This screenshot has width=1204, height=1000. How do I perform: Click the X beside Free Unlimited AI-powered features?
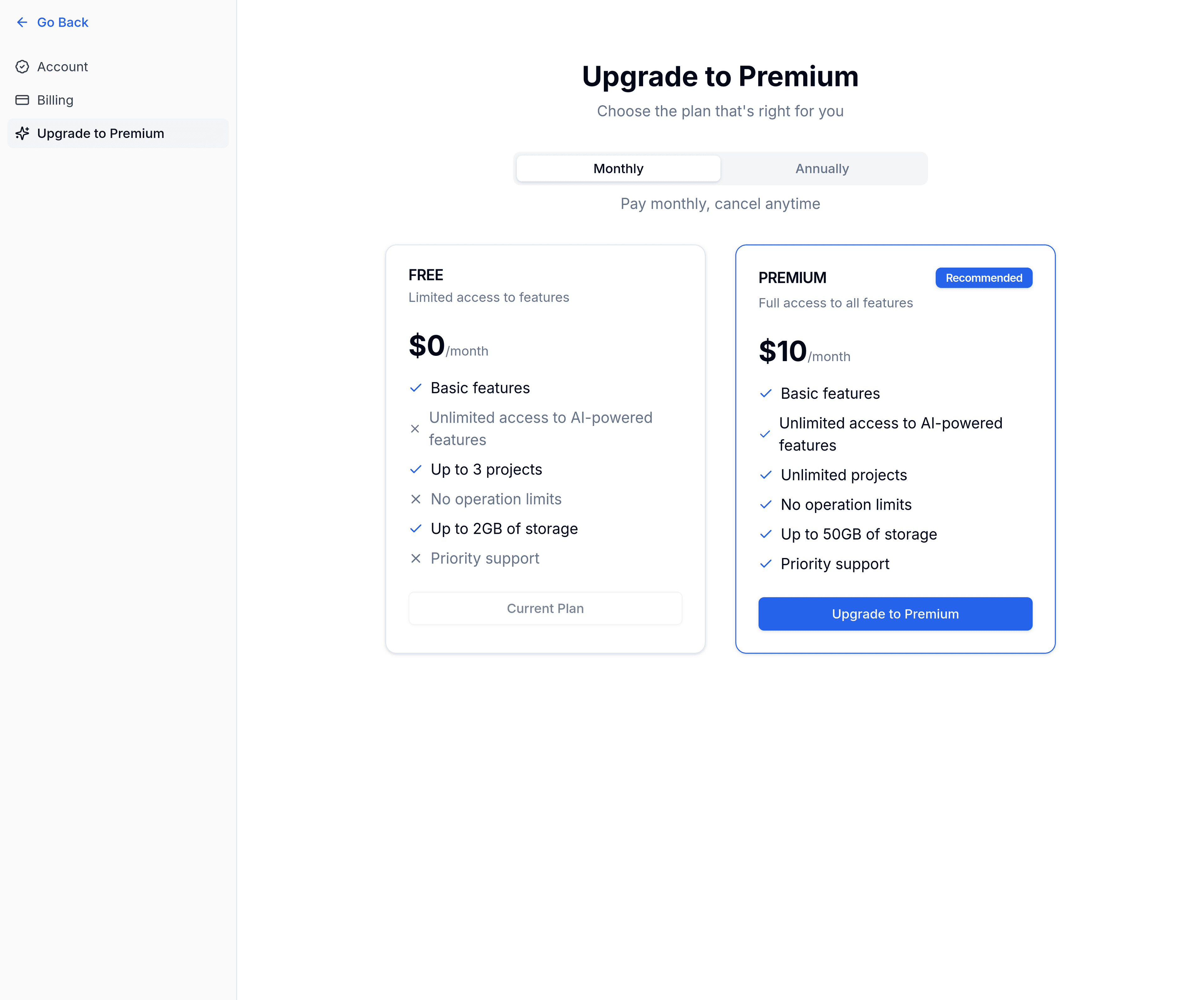[x=415, y=429]
